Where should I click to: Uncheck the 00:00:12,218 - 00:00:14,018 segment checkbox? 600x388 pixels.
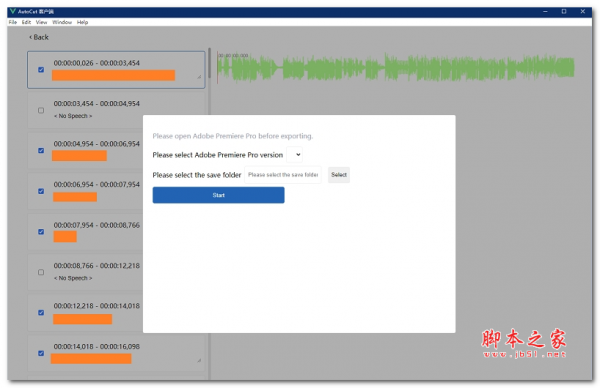41,312
